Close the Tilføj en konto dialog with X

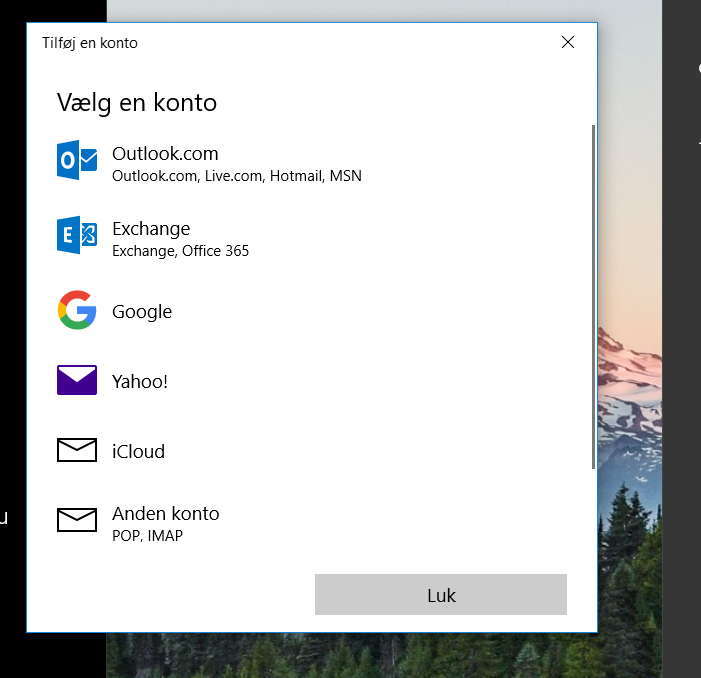(568, 42)
